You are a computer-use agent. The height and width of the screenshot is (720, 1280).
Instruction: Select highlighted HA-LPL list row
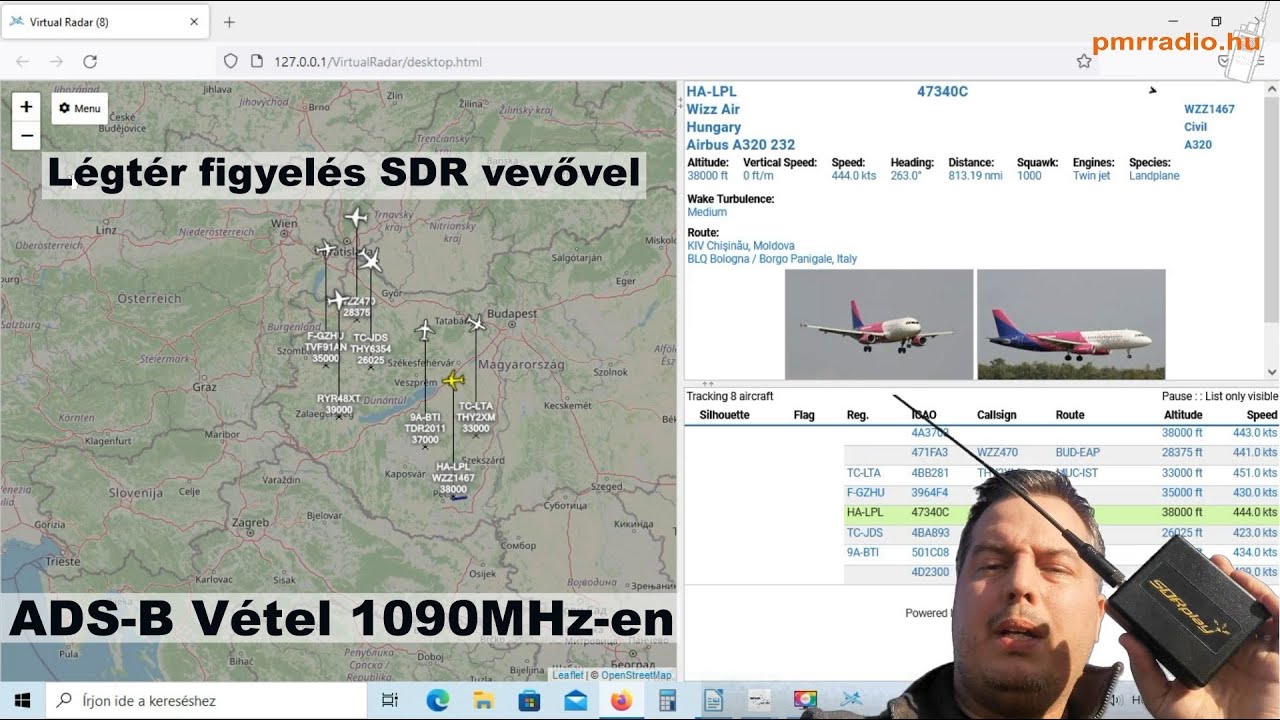click(x=1061, y=513)
